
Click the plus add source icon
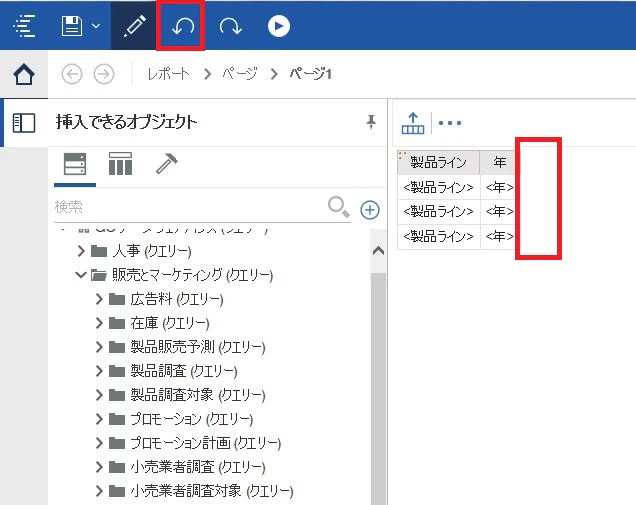[370, 210]
